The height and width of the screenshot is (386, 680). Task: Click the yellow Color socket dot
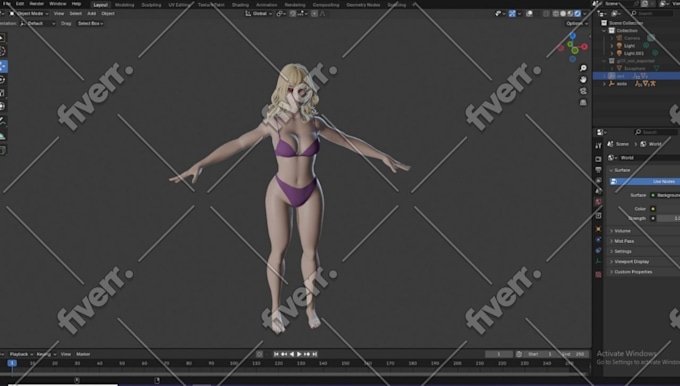click(x=653, y=209)
